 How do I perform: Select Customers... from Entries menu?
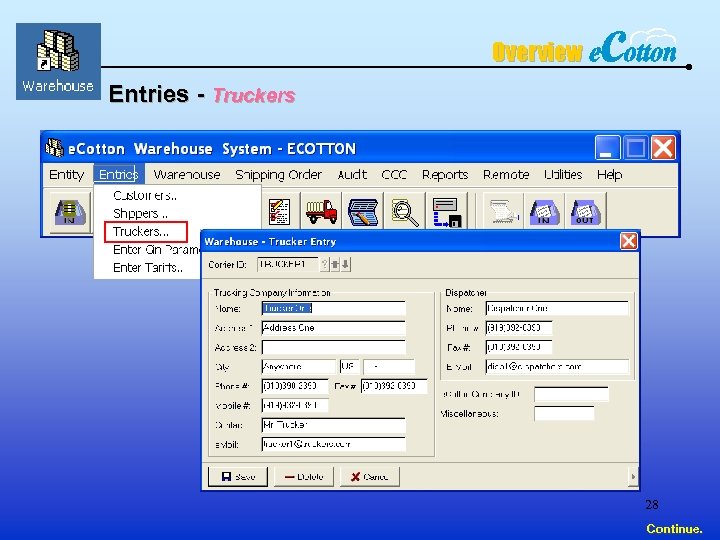click(x=145, y=196)
